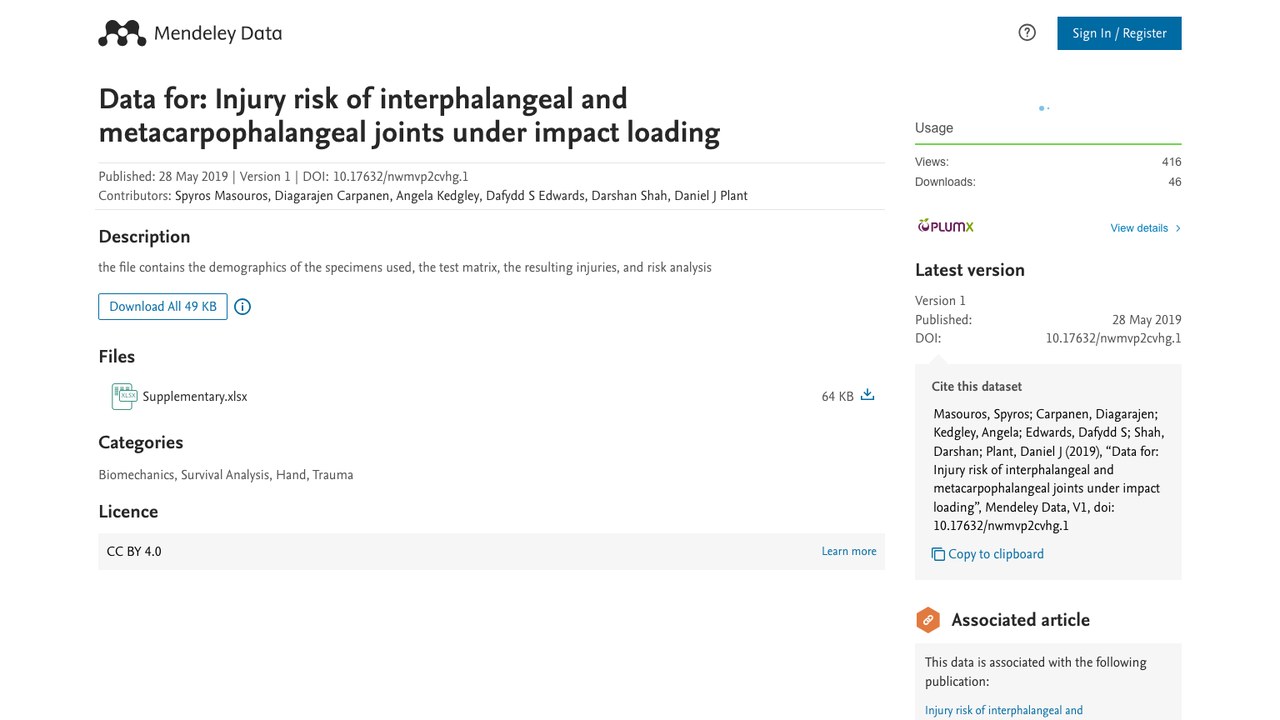1280x720 pixels.
Task: Click the copy clipboard icon
Action: click(x=938, y=554)
